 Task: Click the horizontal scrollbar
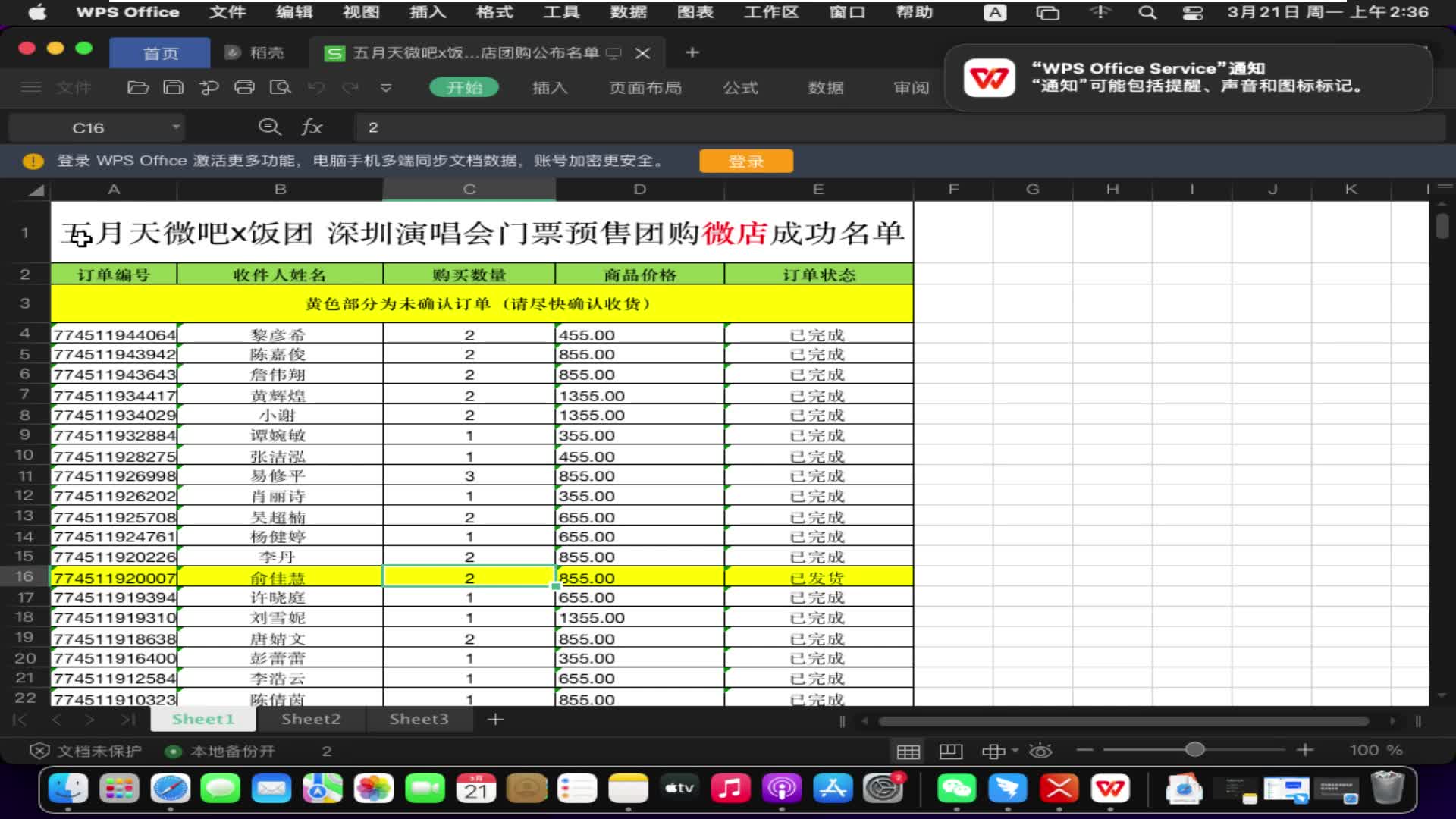point(1124,721)
